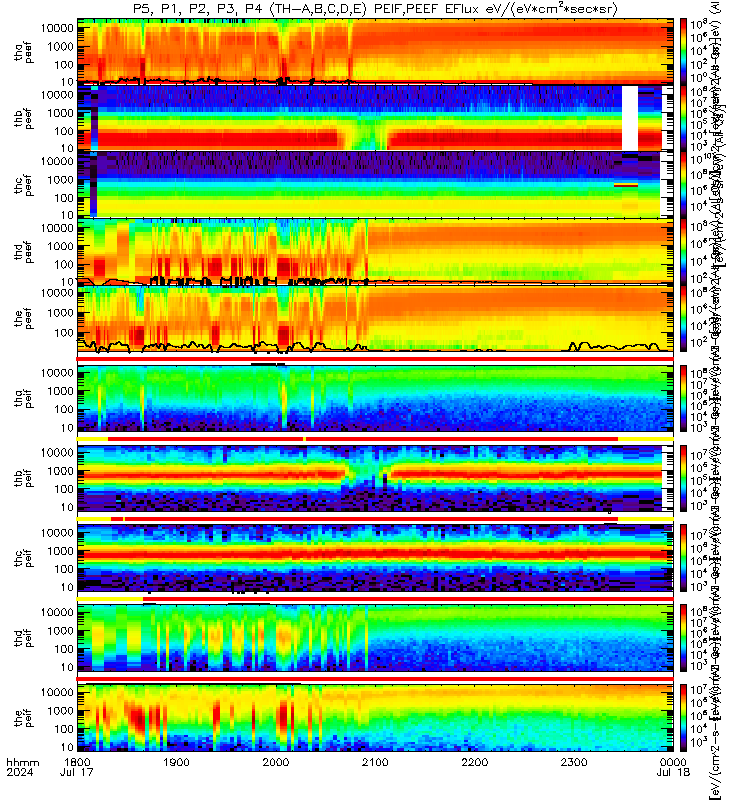The width and height of the screenshot is (750, 800).
Task: Click the 'hhmm' axis unit label
Action: [22, 762]
